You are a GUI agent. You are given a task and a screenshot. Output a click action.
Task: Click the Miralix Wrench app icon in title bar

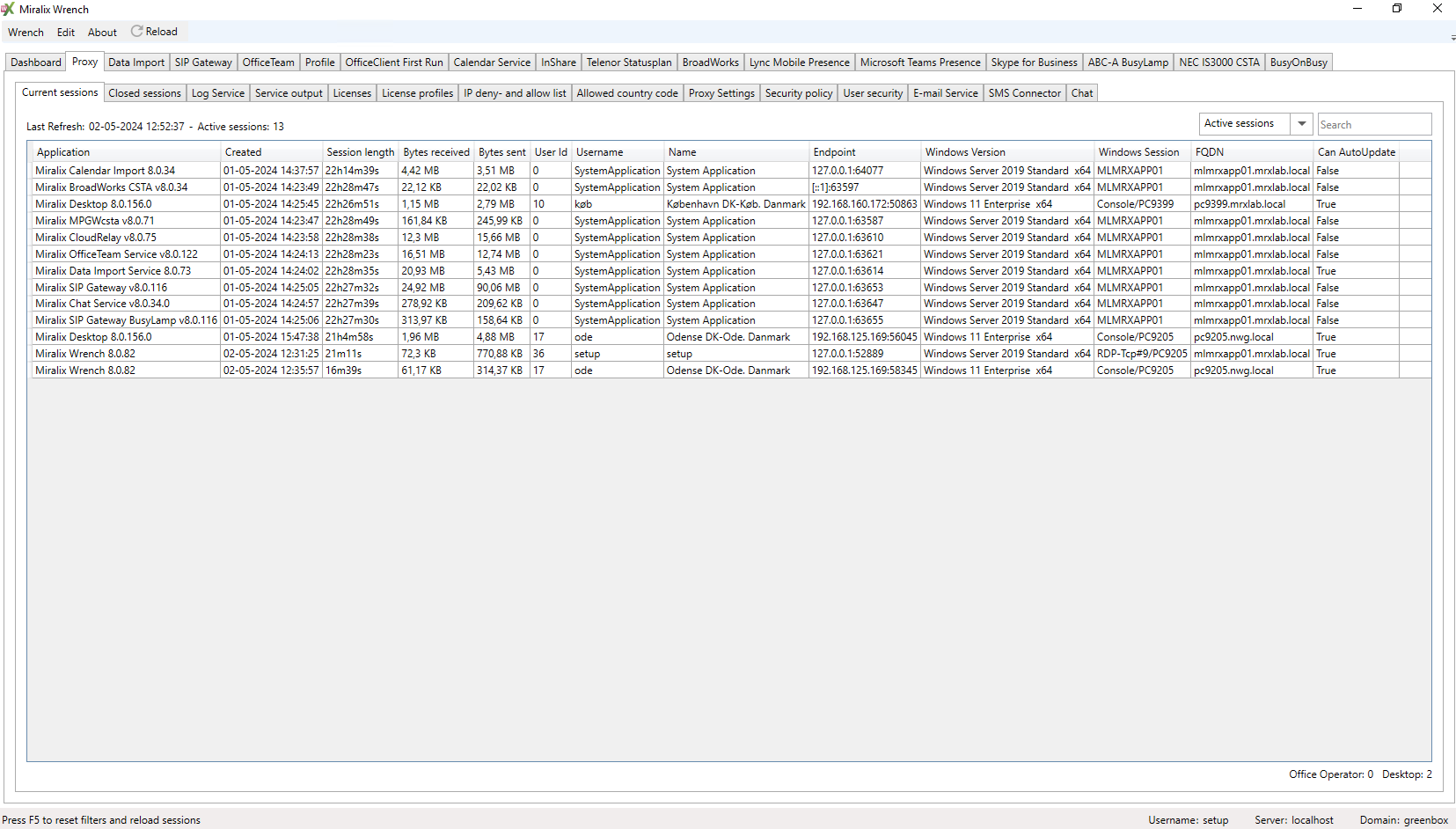click(x=8, y=9)
